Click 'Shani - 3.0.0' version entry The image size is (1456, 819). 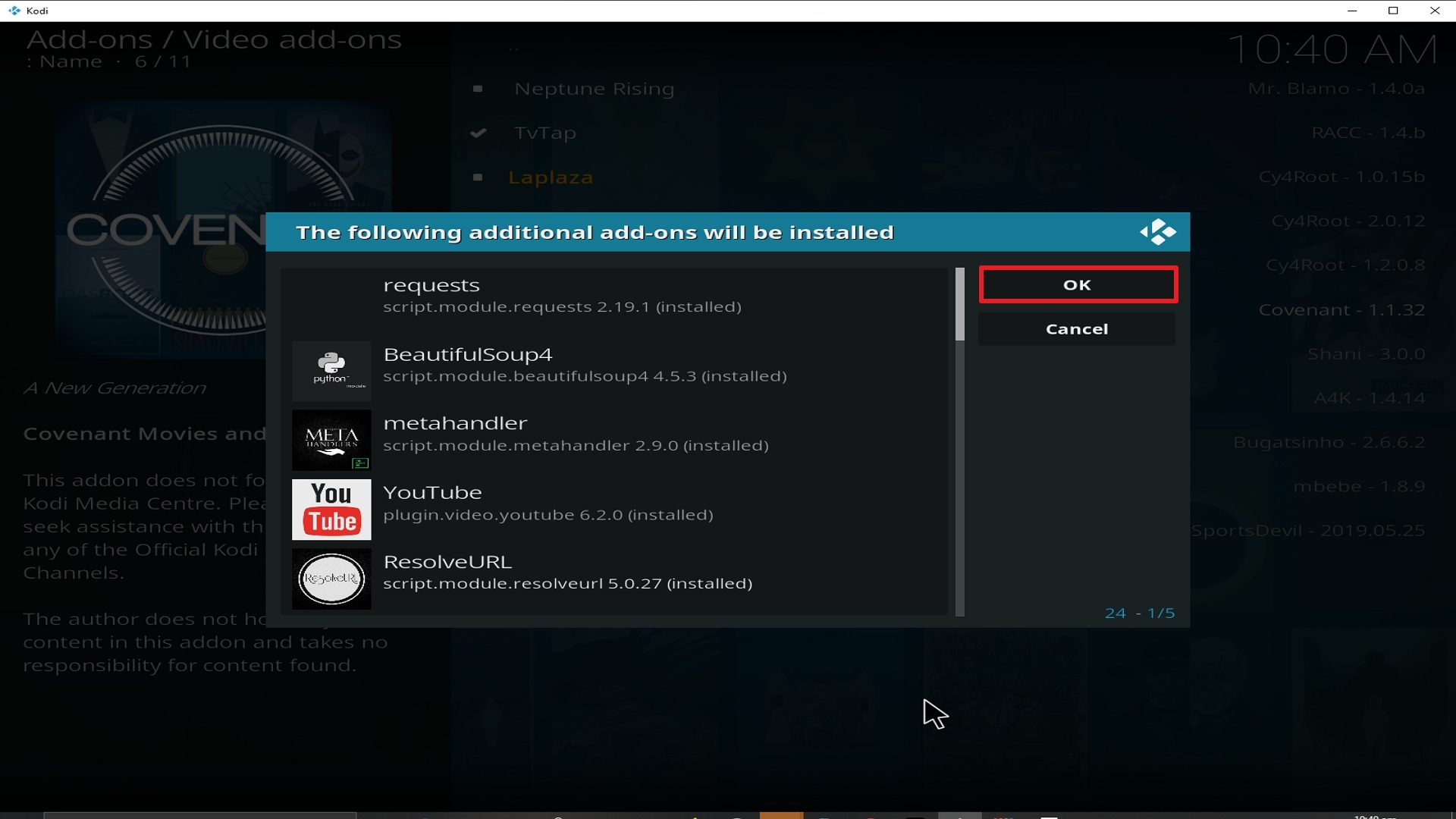point(1366,354)
